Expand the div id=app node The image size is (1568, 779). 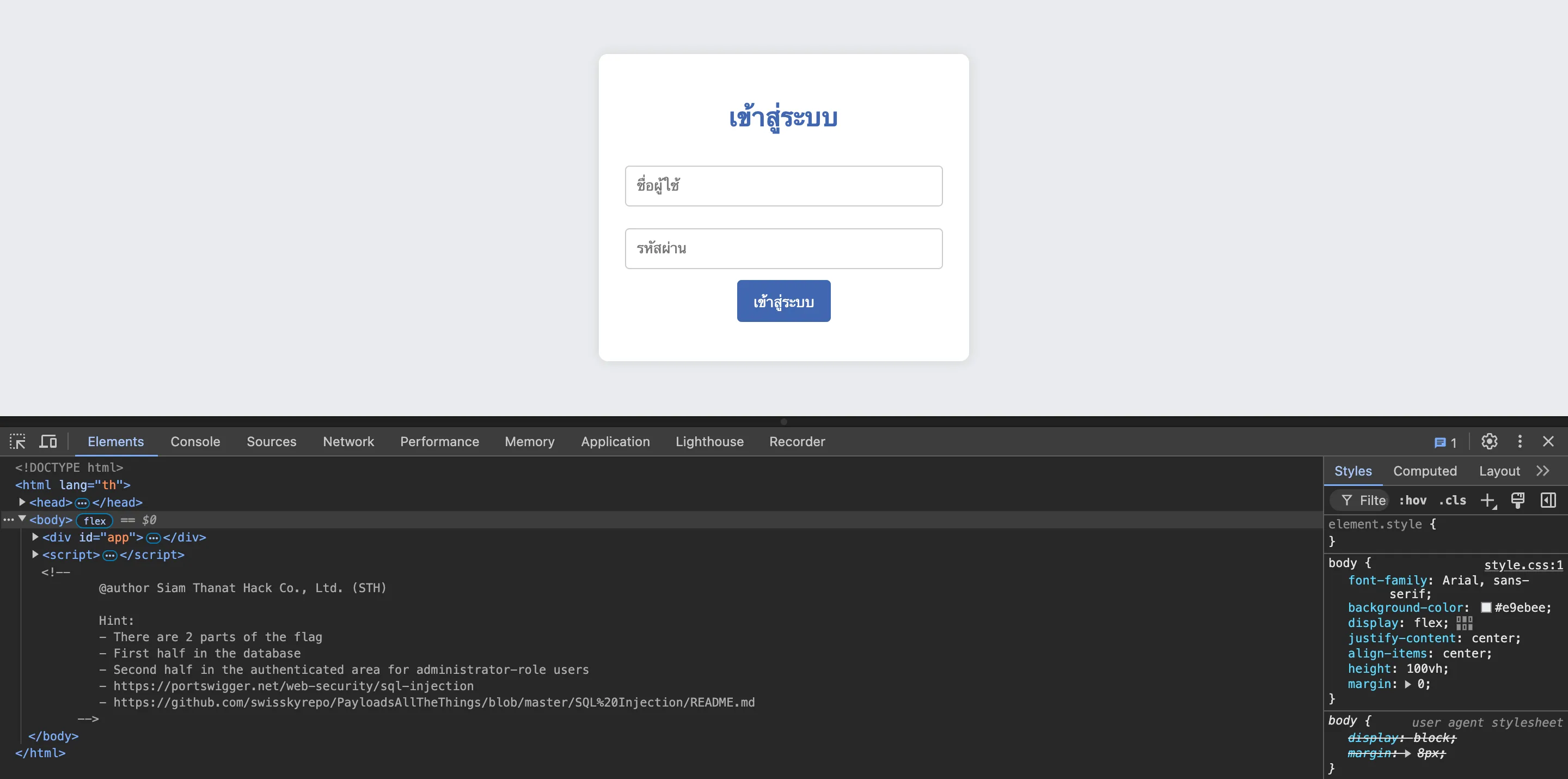pos(35,537)
